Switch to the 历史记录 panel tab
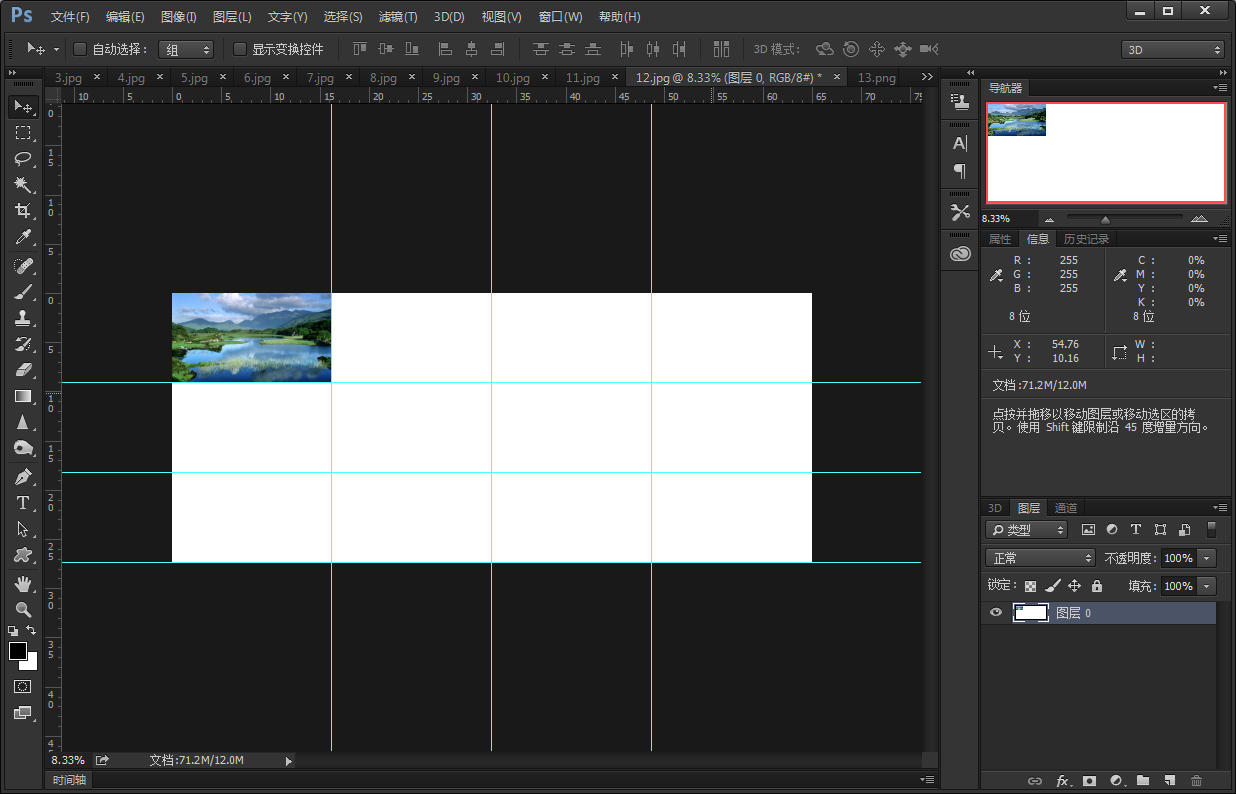Screen dimensions: 1236x794 [1086, 239]
